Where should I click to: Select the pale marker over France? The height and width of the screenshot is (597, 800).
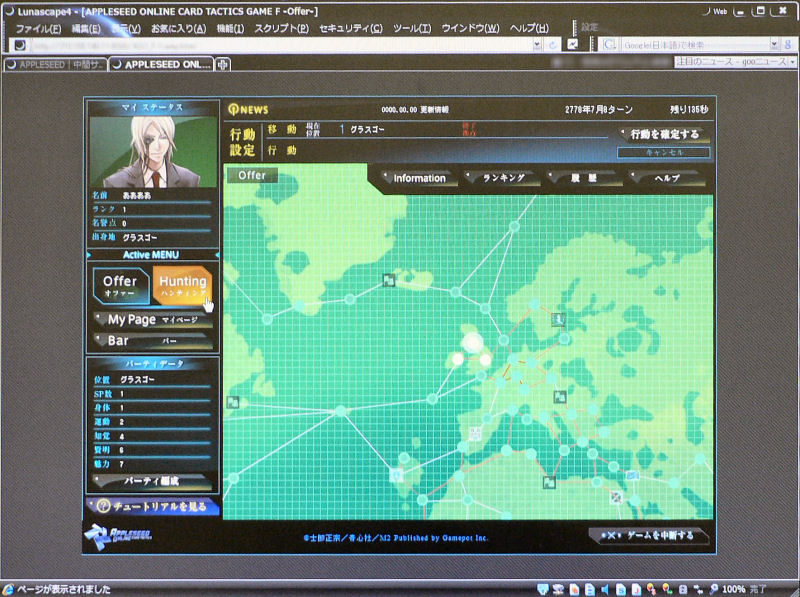[x=475, y=434]
